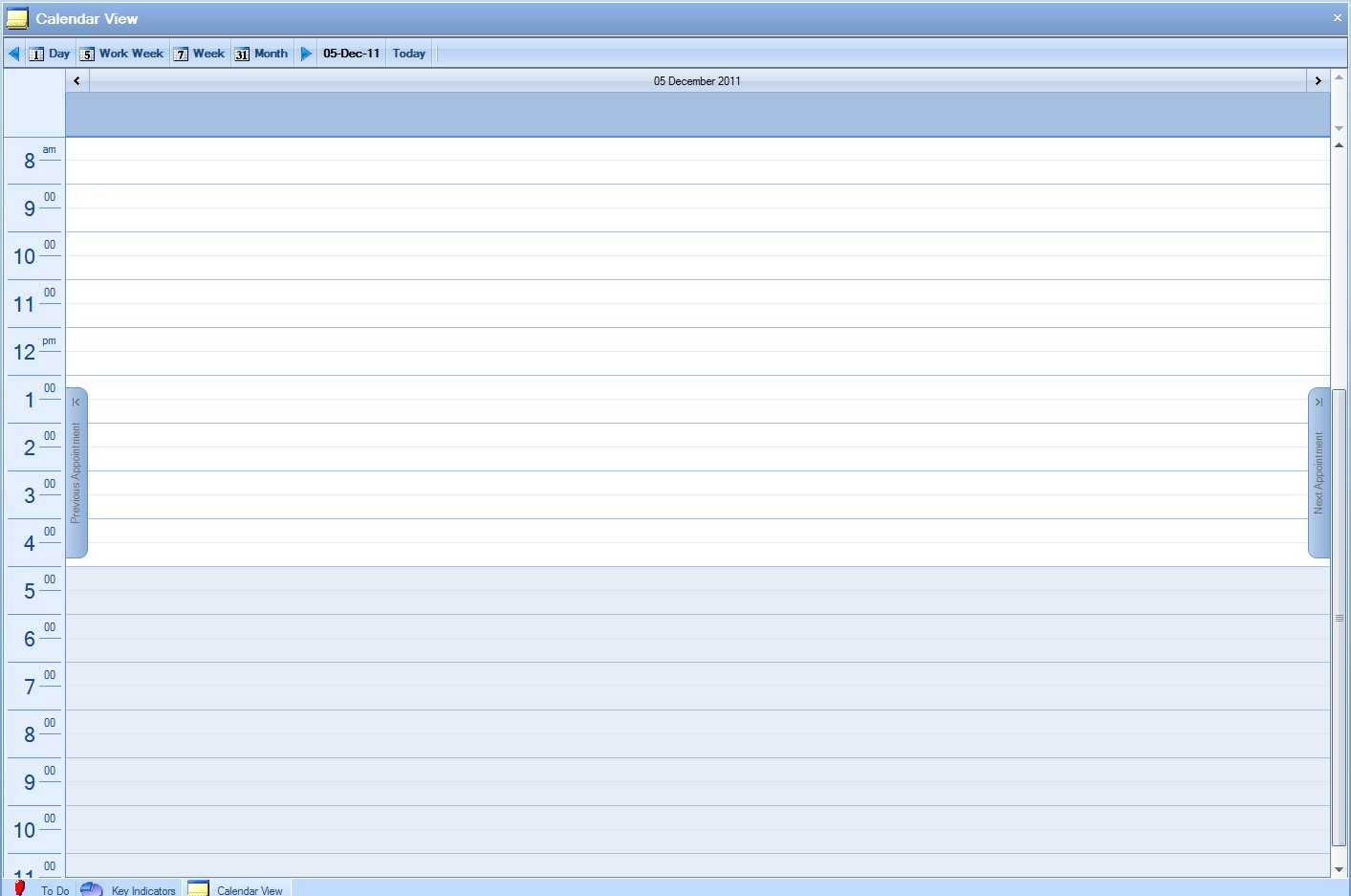Screen dimensions: 1351x896
Task: Click the blue next-date arrow in toolbar
Action: click(x=306, y=54)
